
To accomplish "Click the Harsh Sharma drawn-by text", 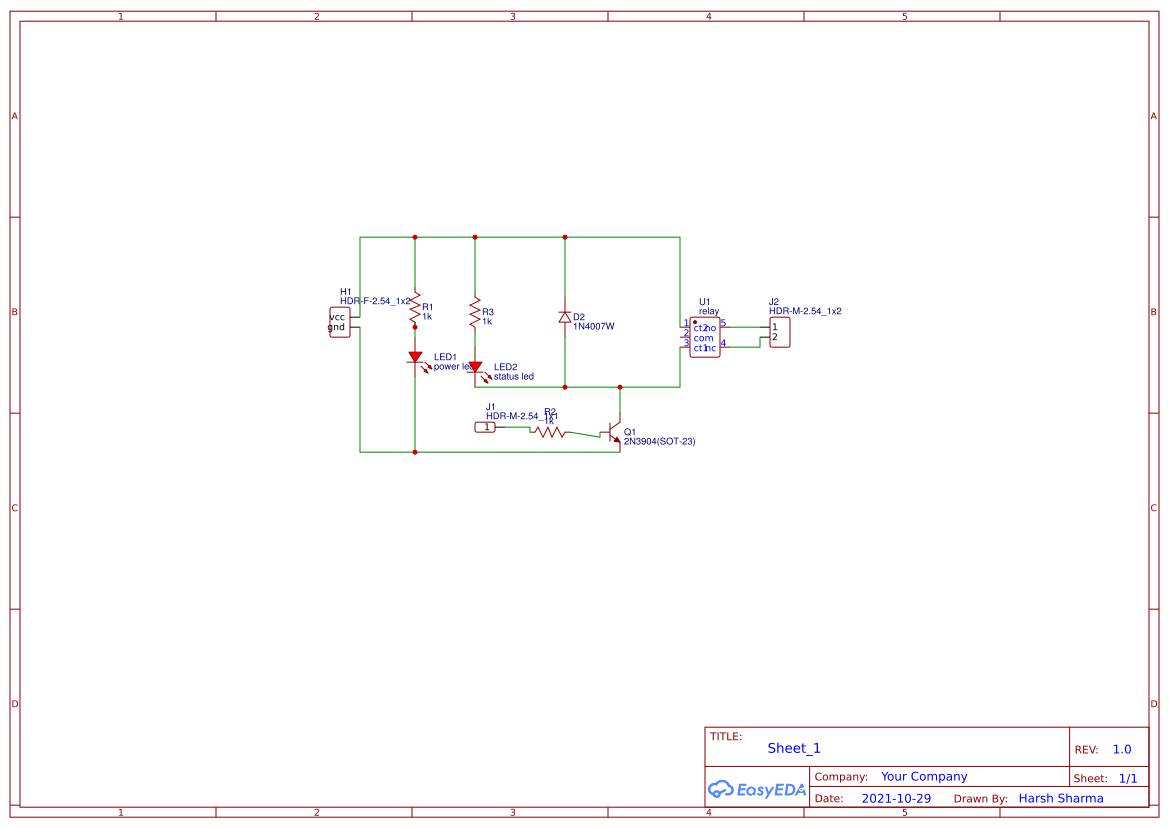I will [1062, 798].
